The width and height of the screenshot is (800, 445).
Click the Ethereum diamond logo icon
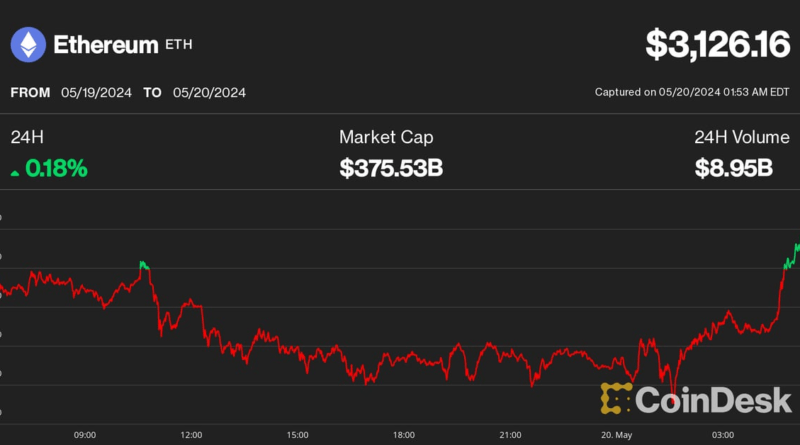(28, 45)
